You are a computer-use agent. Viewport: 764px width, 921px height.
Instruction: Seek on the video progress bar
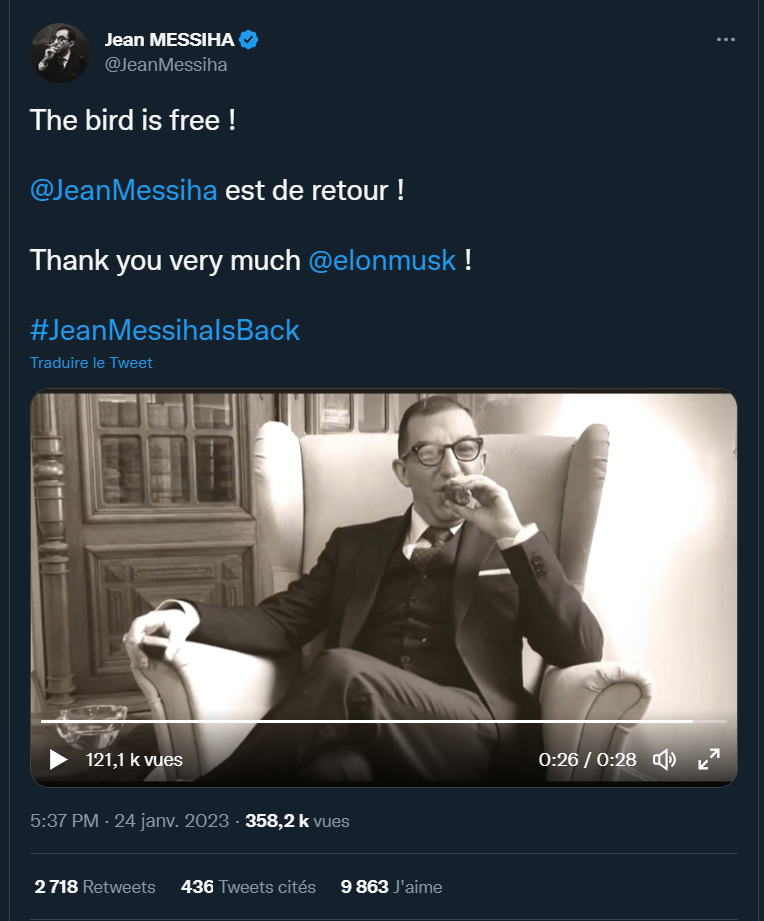[x=380, y=721]
